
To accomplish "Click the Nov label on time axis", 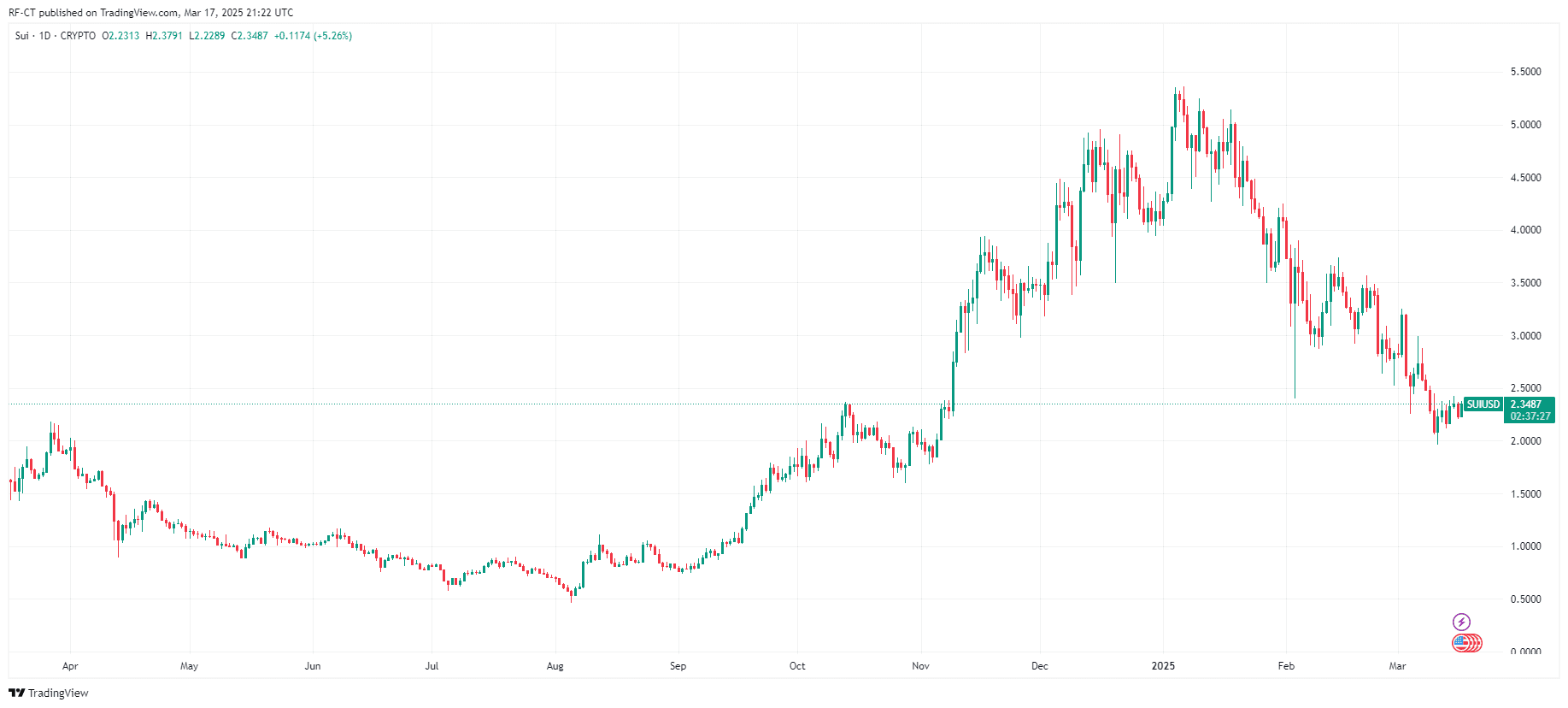I will pyautogui.click(x=920, y=666).
